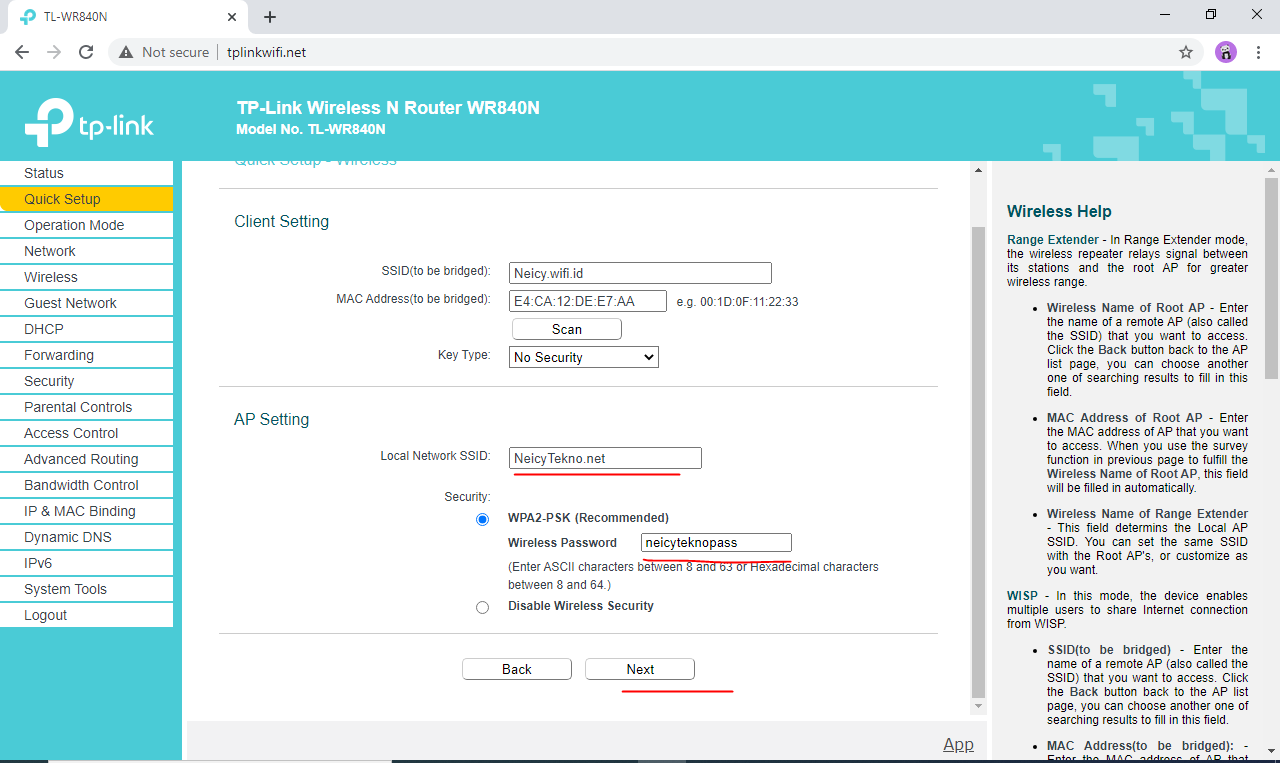Screen dimensions: 1280x763
Task: Open the DHCP menu
Action: tap(86, 329)
